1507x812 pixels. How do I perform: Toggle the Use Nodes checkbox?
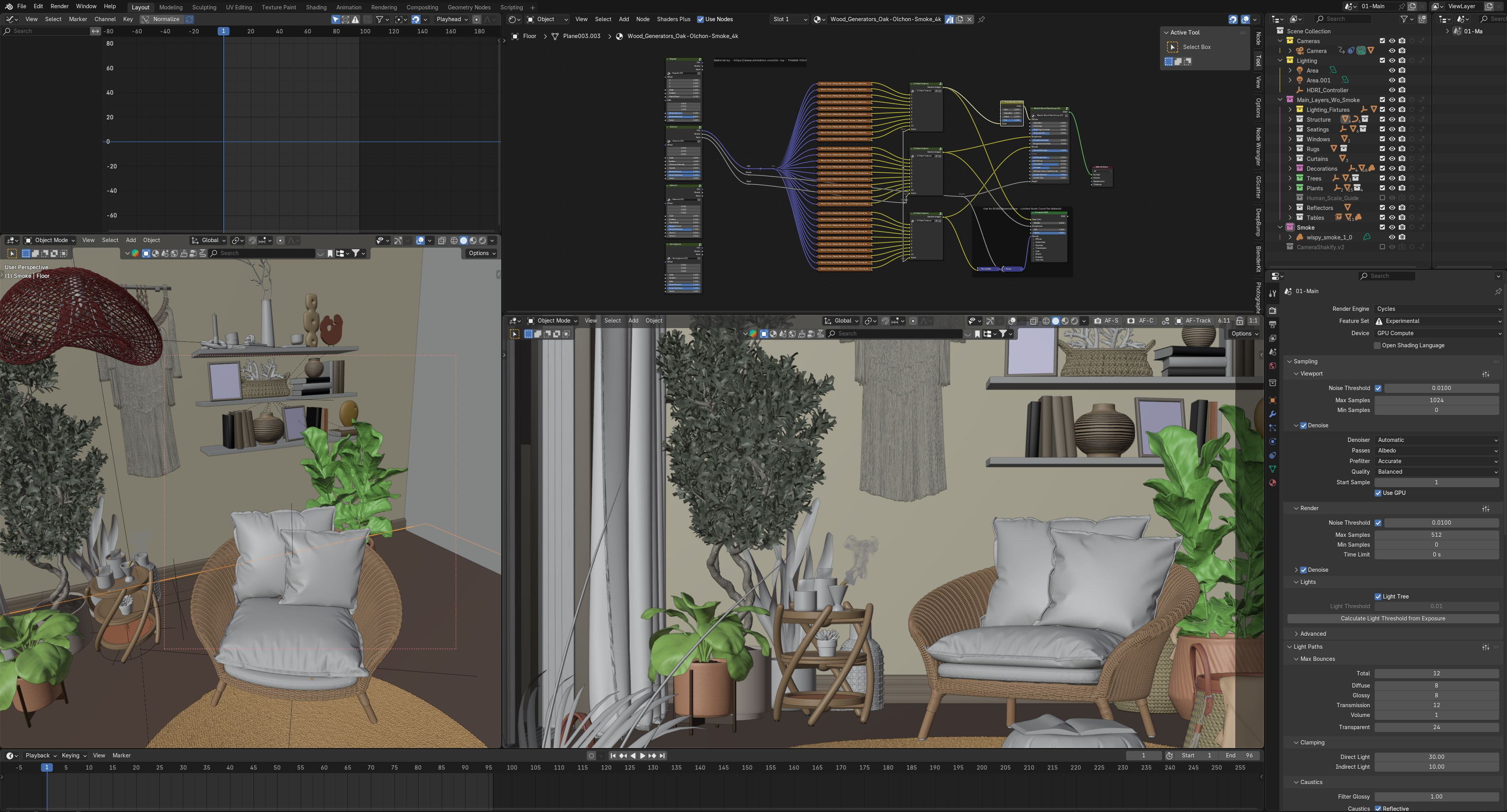click(700, 19)
